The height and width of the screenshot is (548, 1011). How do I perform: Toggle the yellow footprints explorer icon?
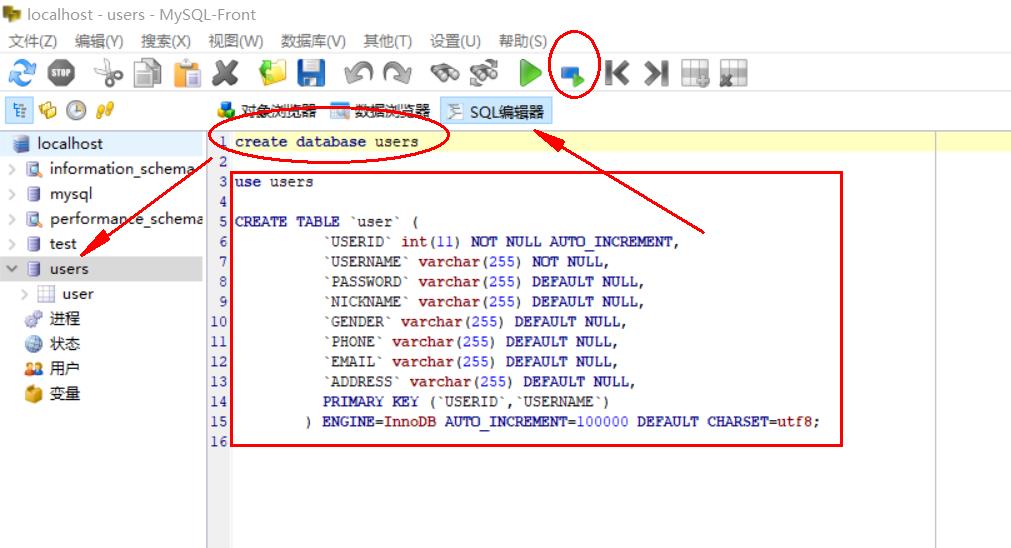click(104, 110)
